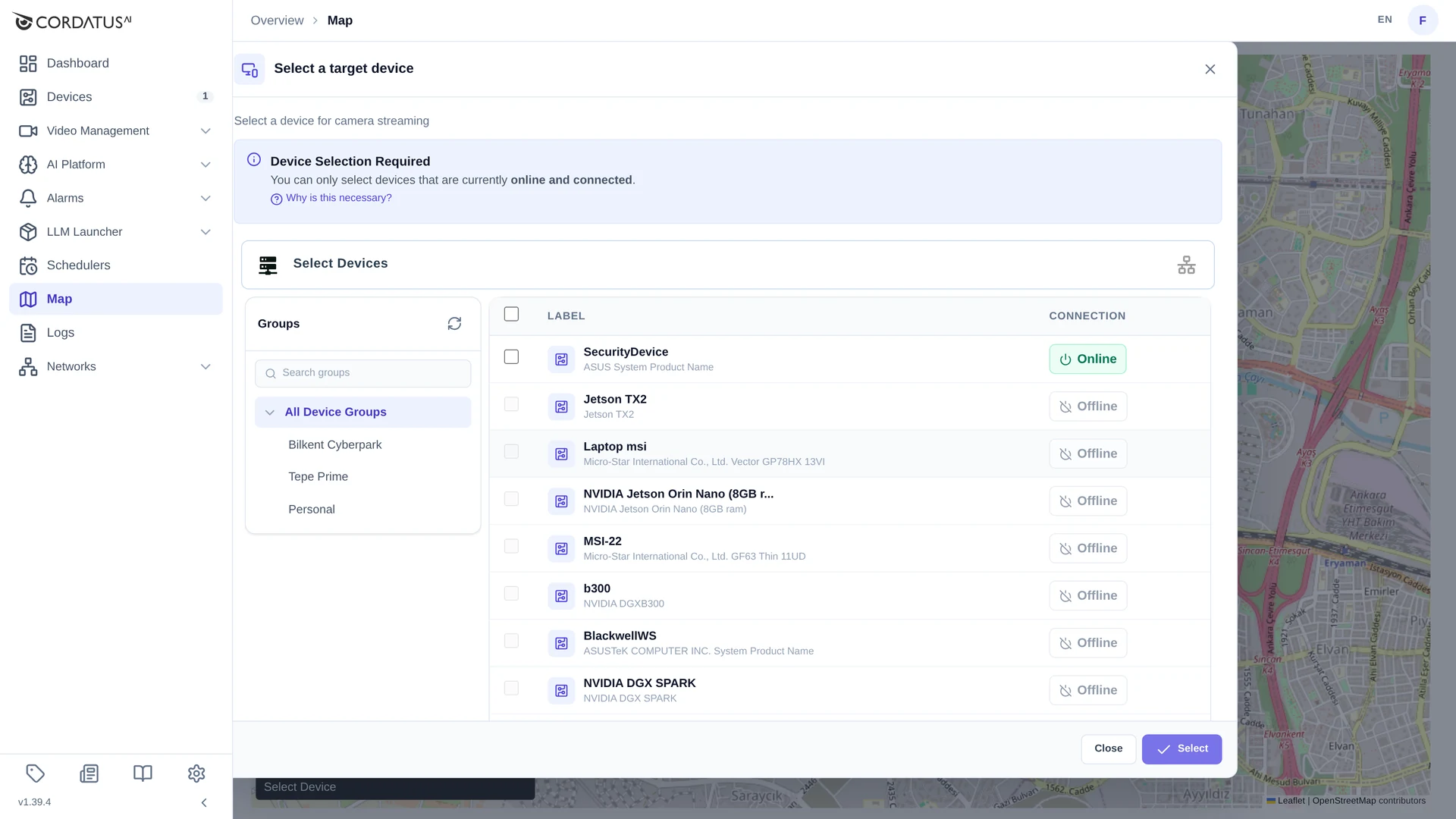Click SecurityDevice's Online status badge

(x=1087, y=359)
